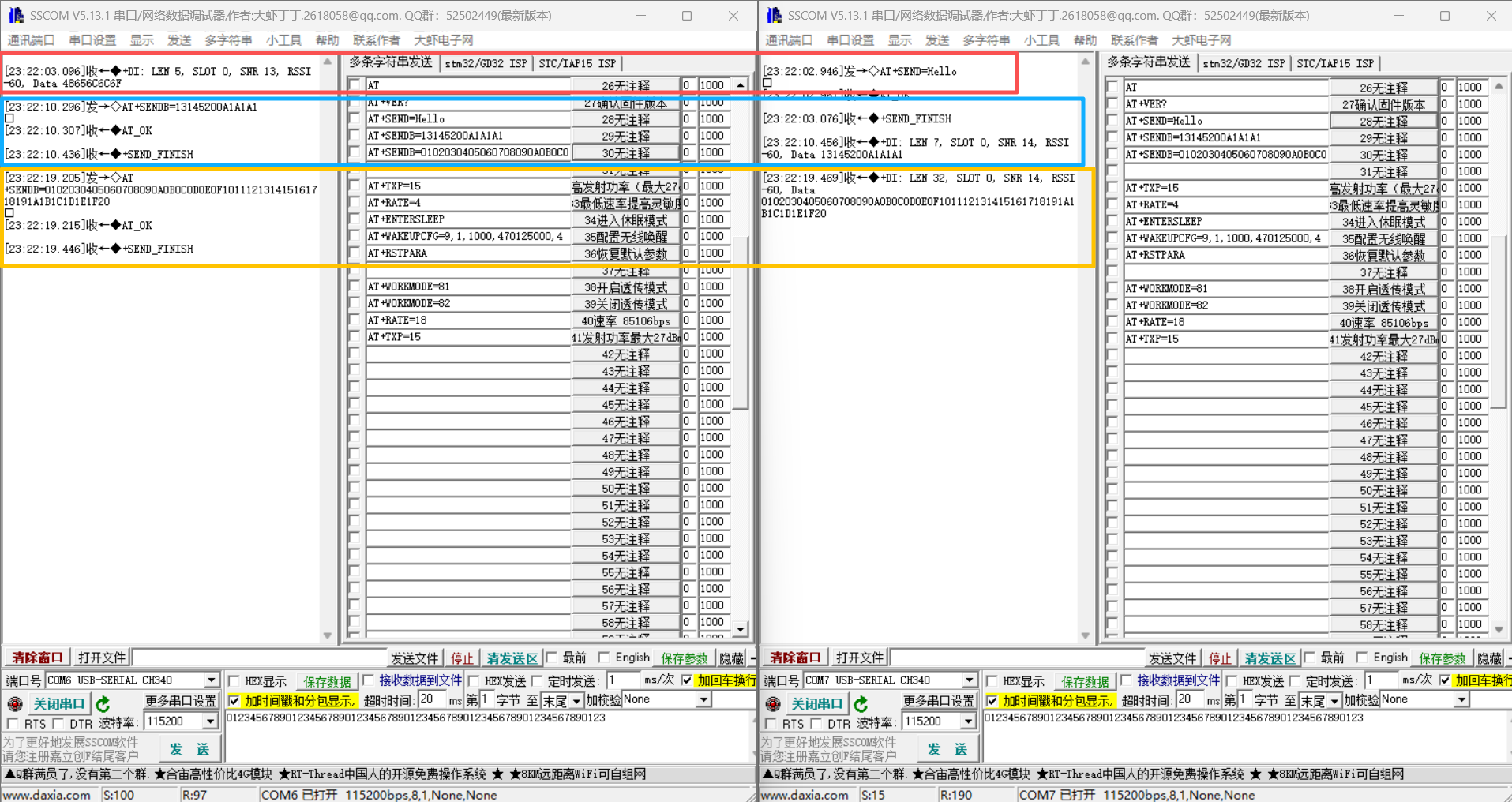Enable 定时发送 checkbox in COM6 window
1512x802 pixels.
pyautogui.click(x=538, y=680)
